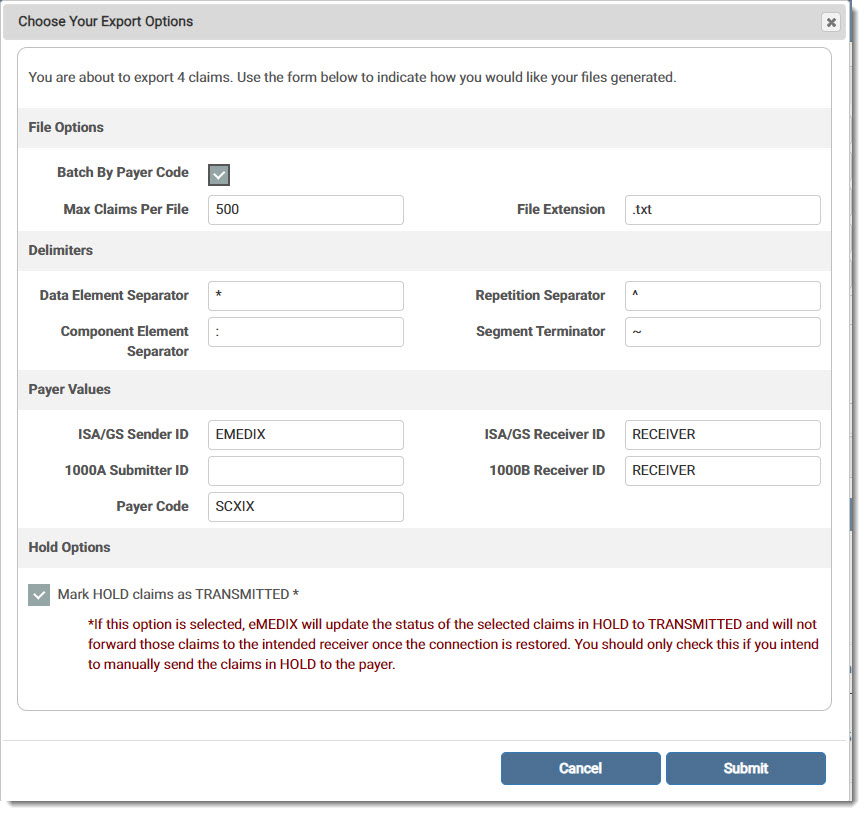Toggle Batch By Payer Code checkbox

[x=219, y=175]
